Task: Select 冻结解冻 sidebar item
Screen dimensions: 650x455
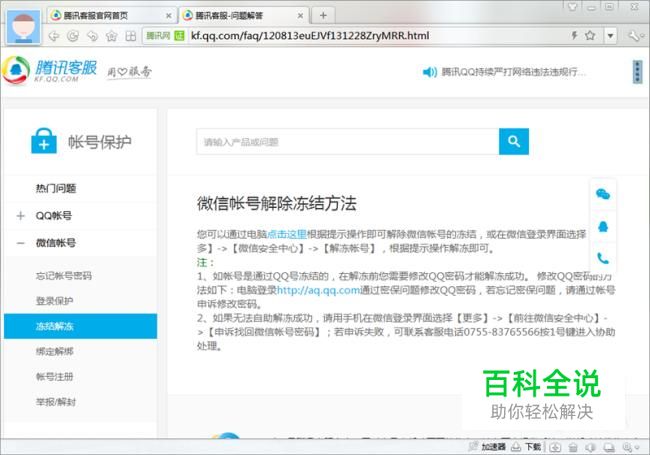Action: pyautogui.click(x=80, y=326)
